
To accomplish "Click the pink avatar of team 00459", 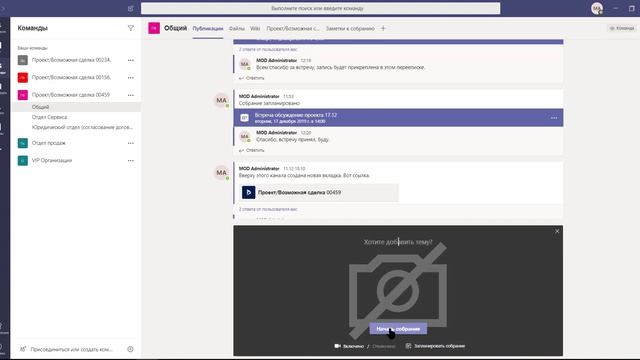I will point(23,95).
